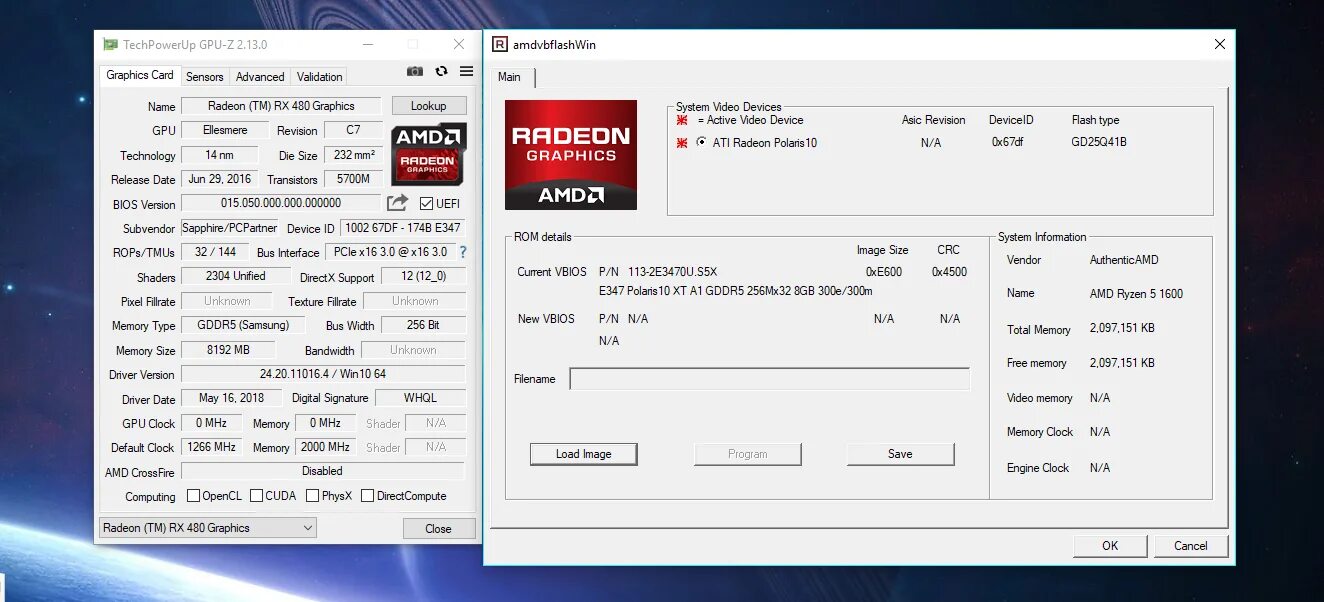1324x602 pixels.
Task: Click the GPU value Ellesmere
Action: 225,130
